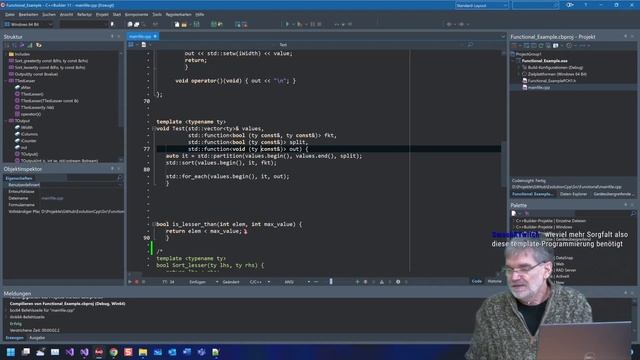
Task: Switch to the Erzeugen tab in Meldungen
Action: 14,338
